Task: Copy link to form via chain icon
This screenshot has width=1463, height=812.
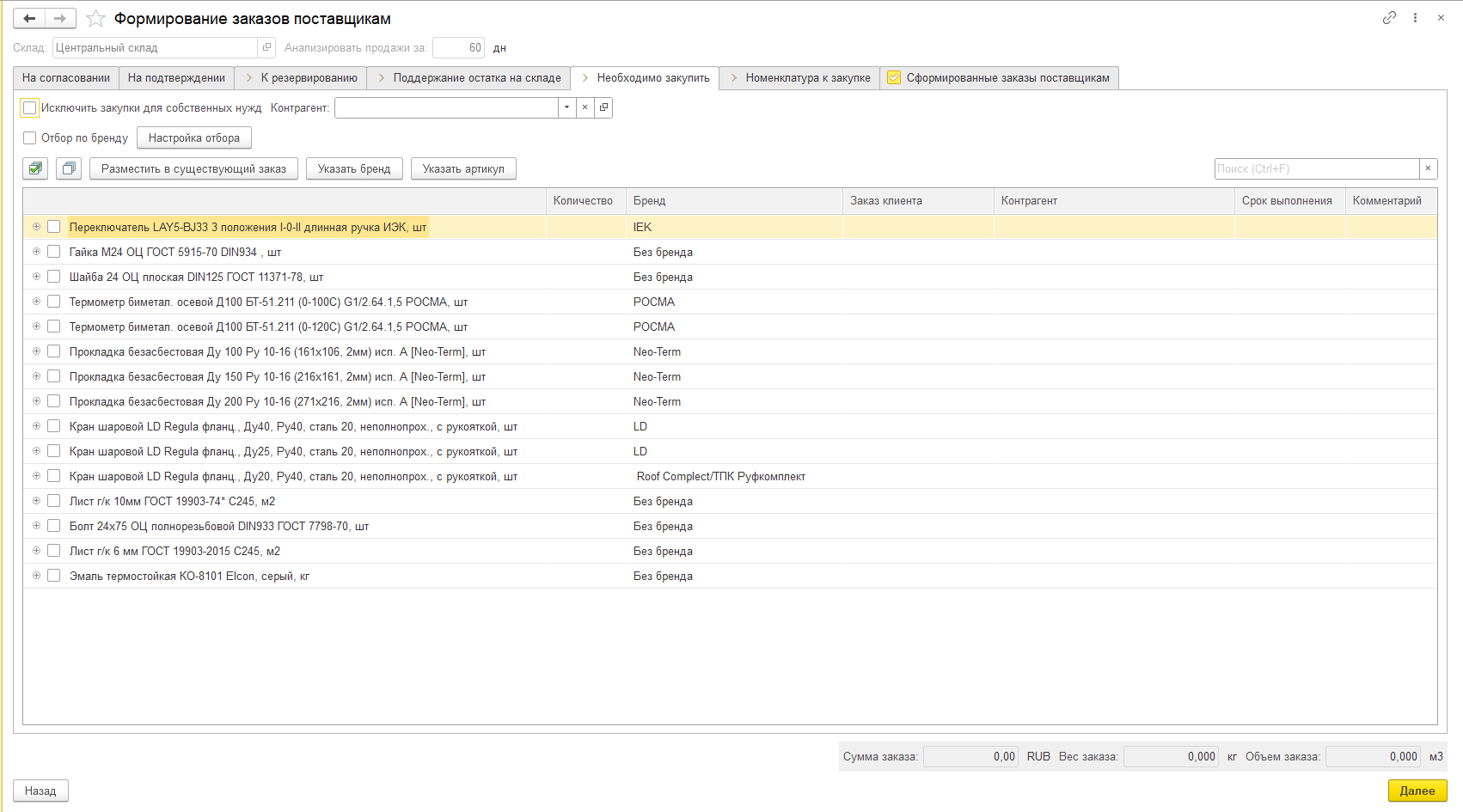Action: pyautogui.click(x=1389, y=17)
